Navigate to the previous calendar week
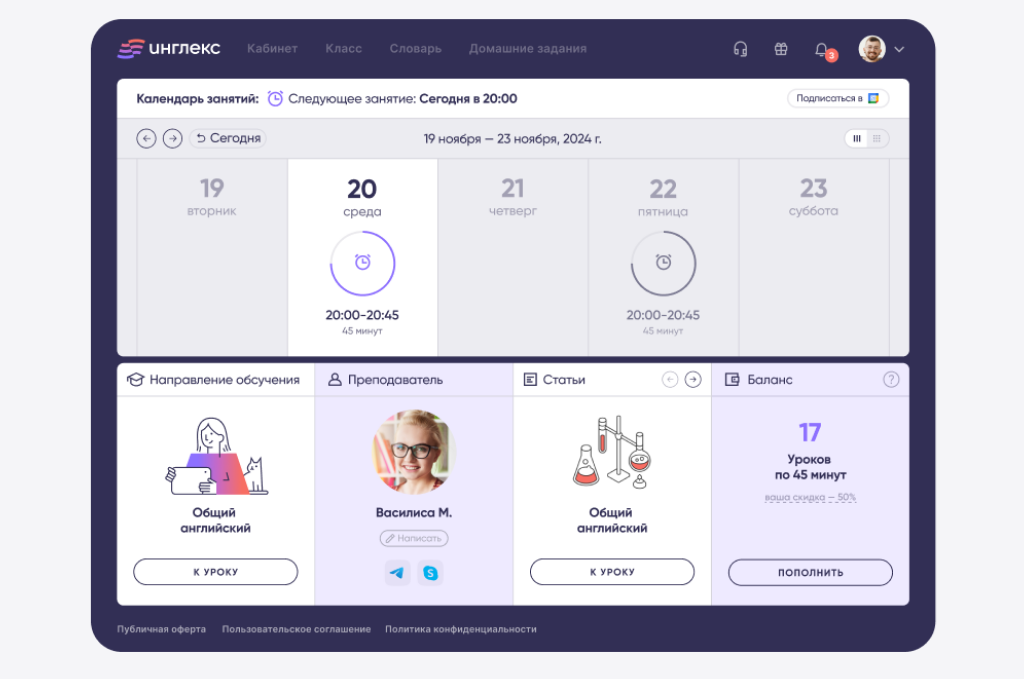1024x679 pixels. (x=145, y=138)
